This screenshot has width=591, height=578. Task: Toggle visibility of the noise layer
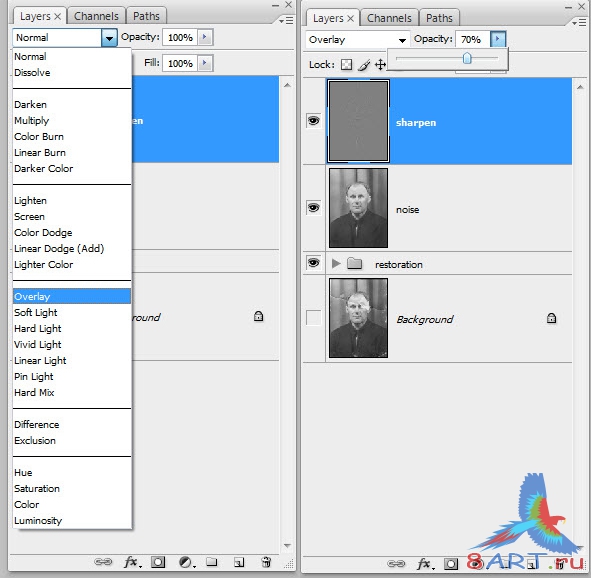pos(313,208)
